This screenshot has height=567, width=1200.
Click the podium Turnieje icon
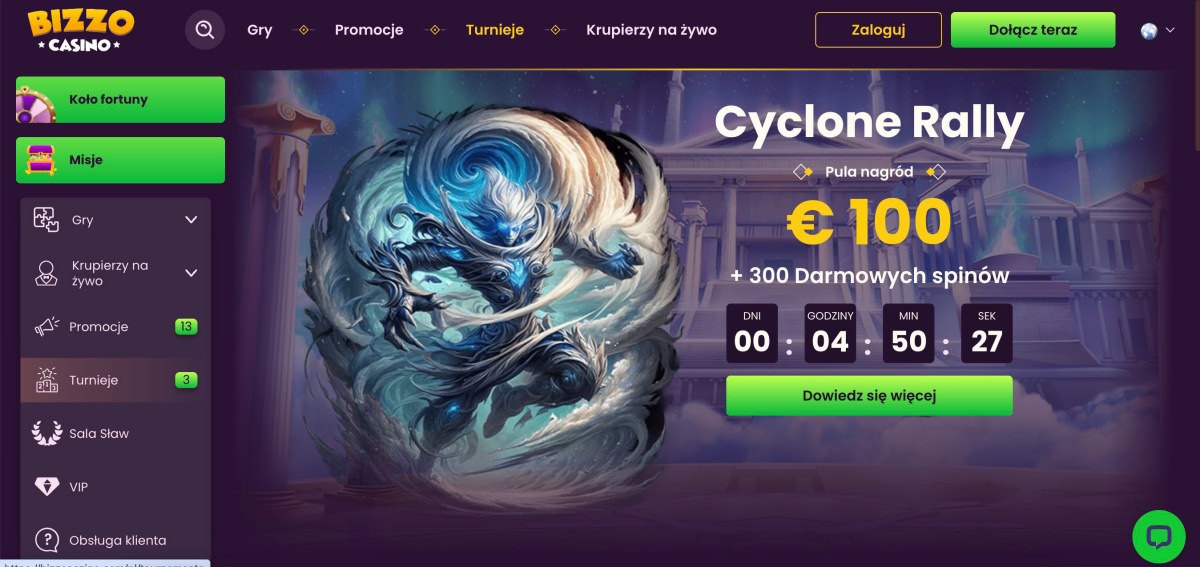(x=46, y=380)
